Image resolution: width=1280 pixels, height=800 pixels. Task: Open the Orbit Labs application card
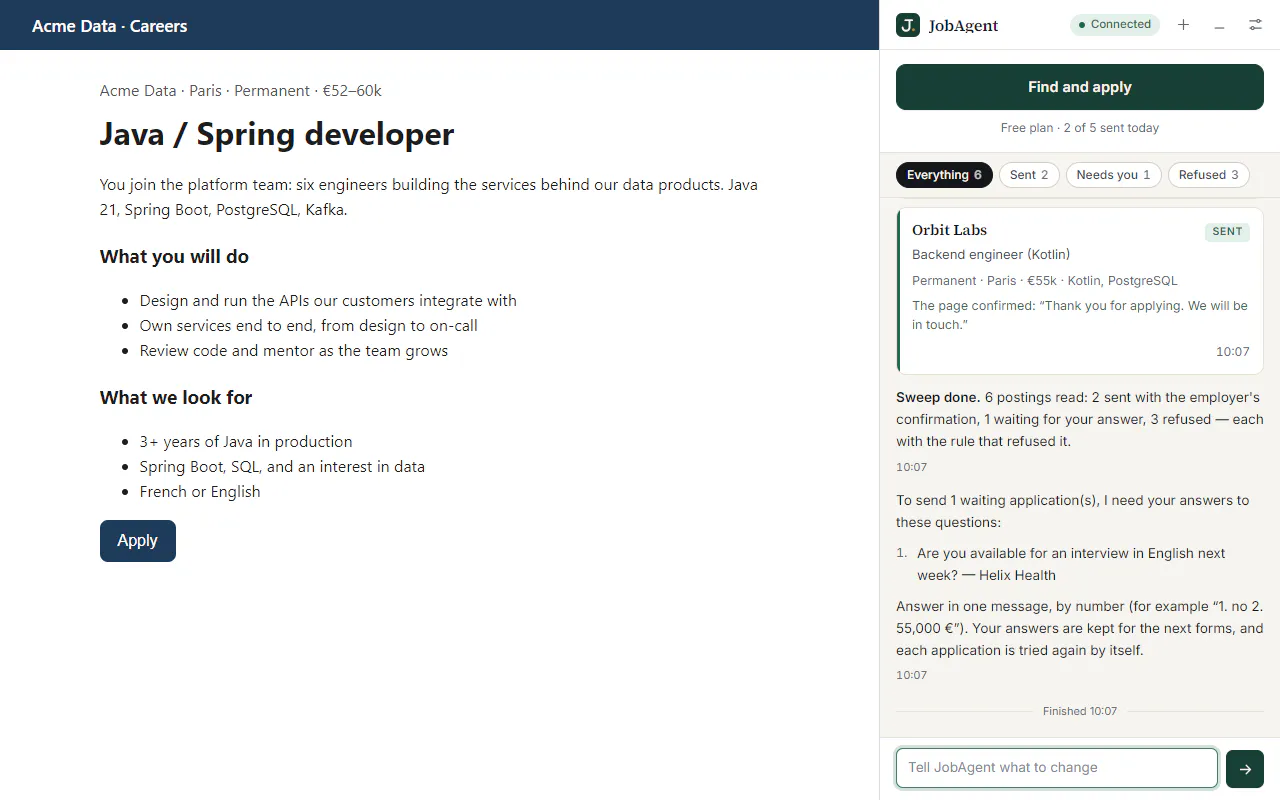click(x=1080, y=291)
